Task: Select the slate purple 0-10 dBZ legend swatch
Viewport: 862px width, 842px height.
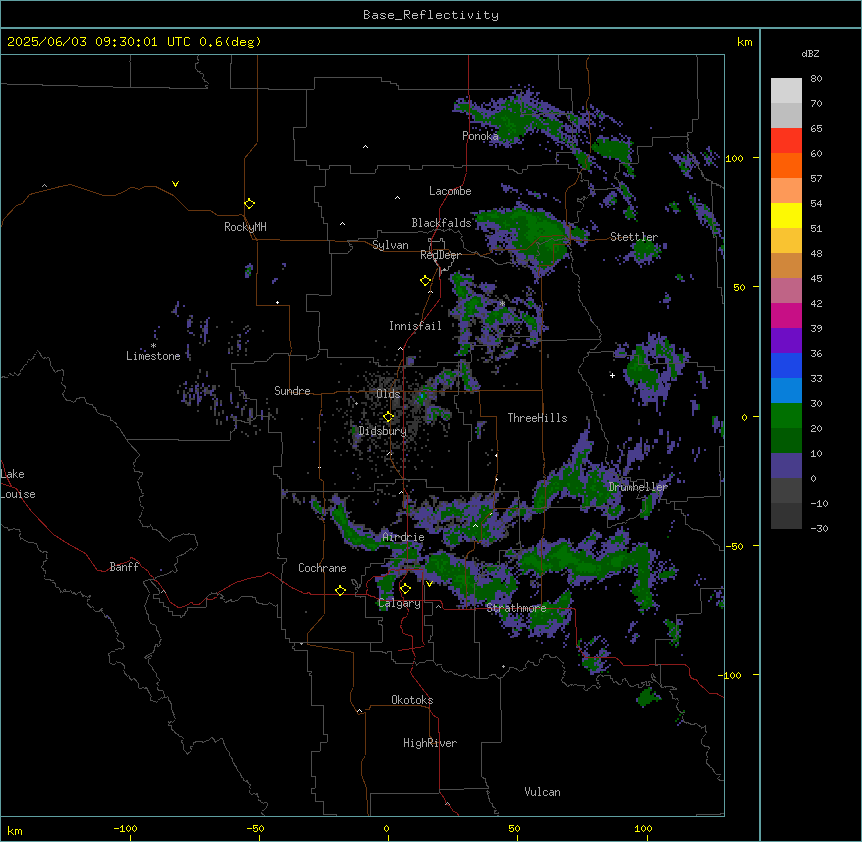Action: click(786, 466)
